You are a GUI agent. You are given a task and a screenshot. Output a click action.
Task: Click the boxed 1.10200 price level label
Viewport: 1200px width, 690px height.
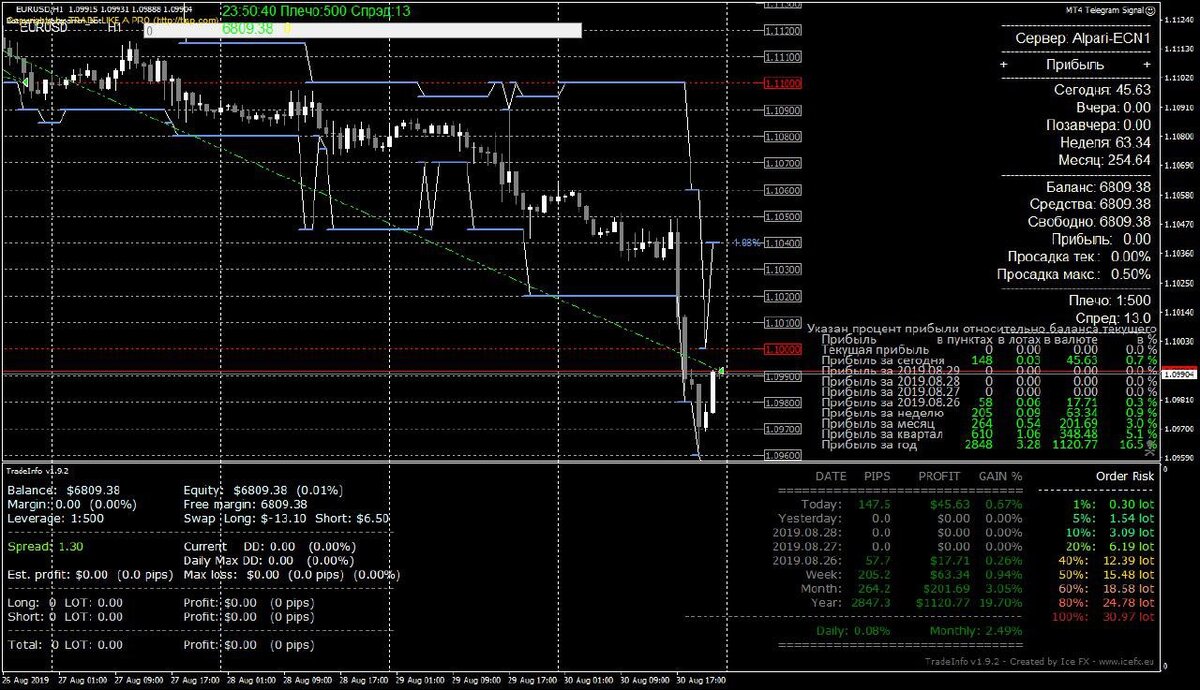[782, 296]
